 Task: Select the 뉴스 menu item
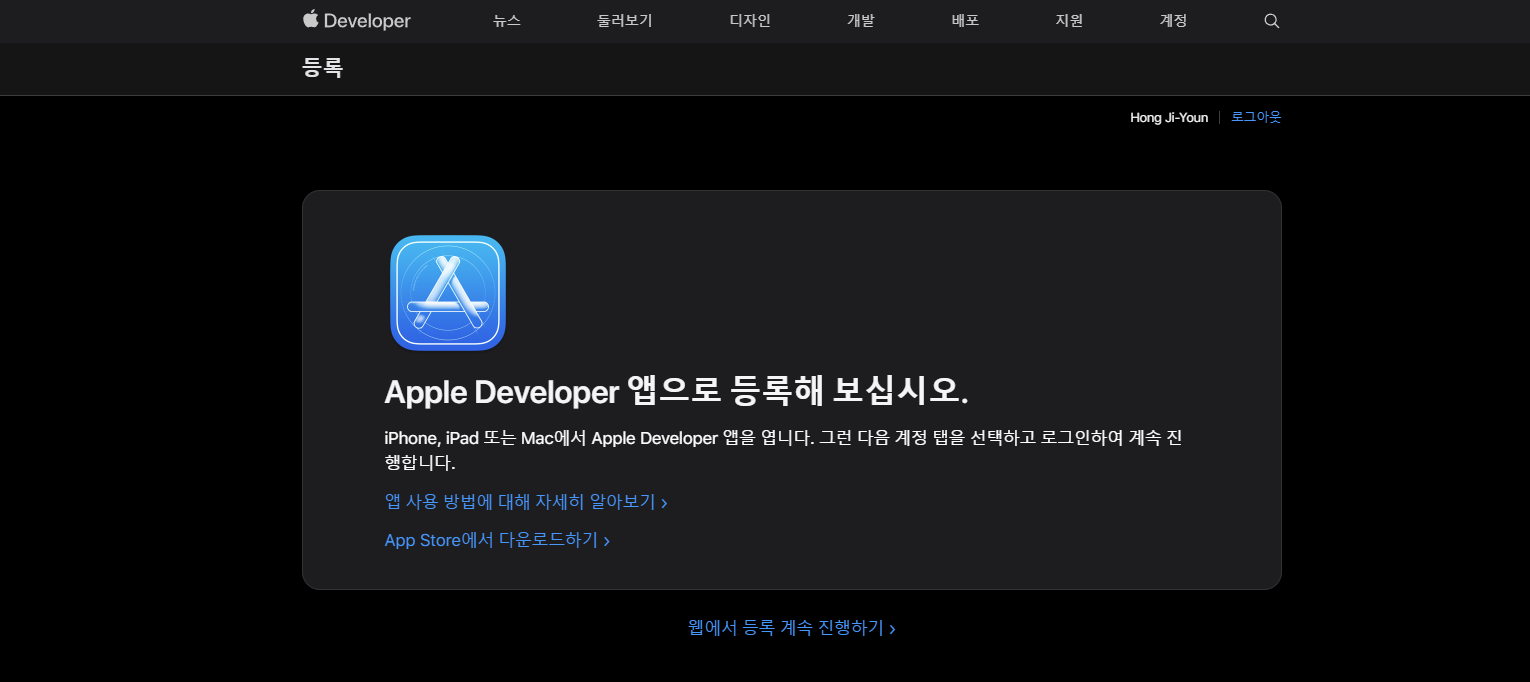tap(506, 20)
